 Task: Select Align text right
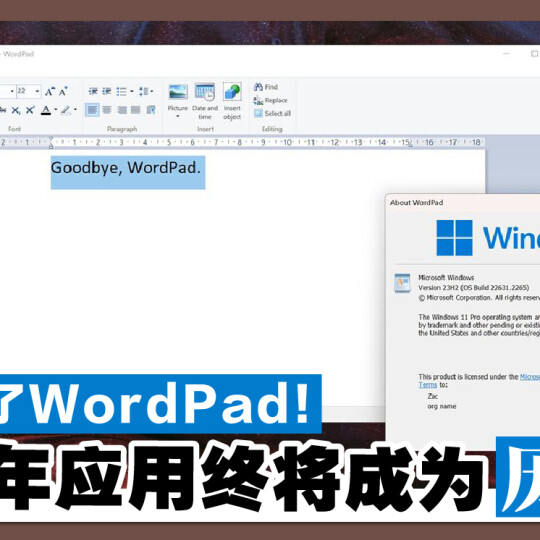122,110
